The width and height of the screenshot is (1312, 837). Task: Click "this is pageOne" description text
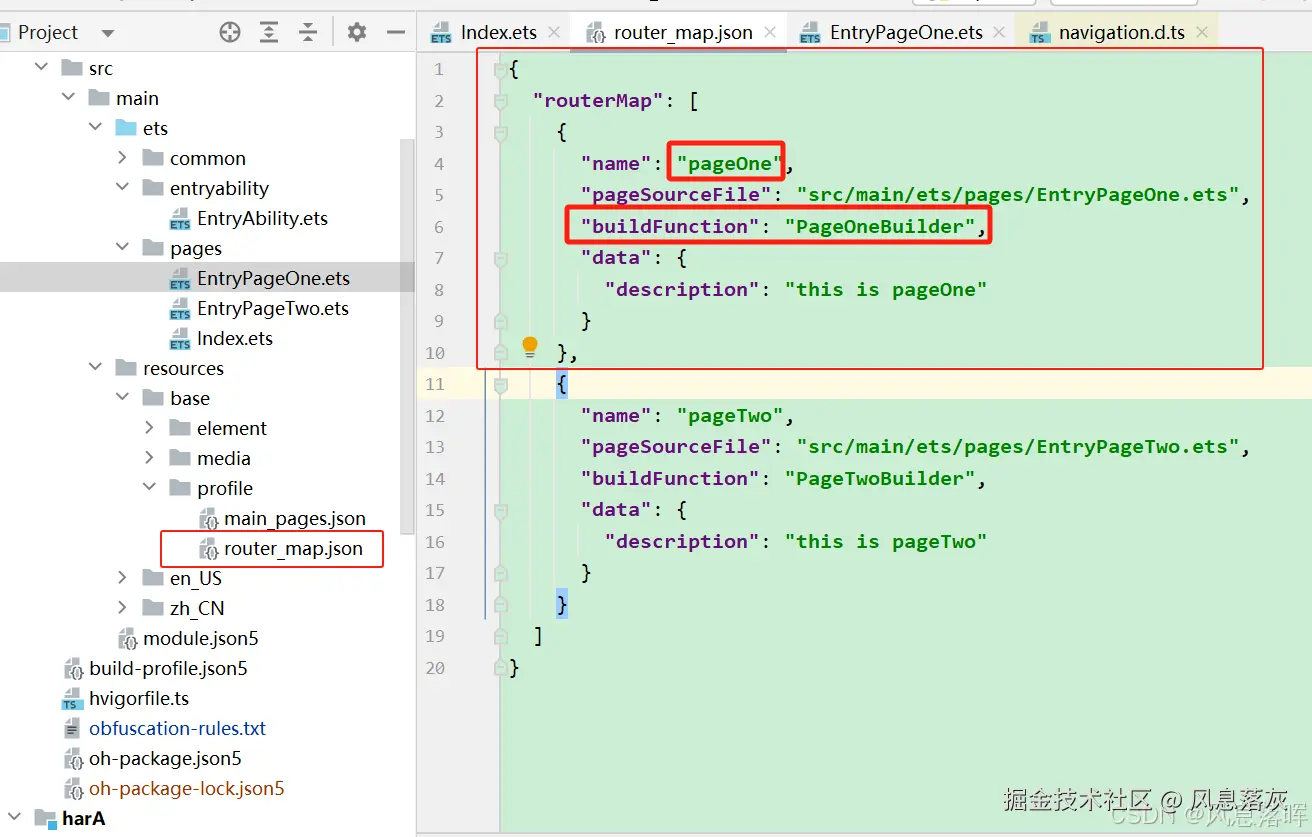(x=886, y=289)
